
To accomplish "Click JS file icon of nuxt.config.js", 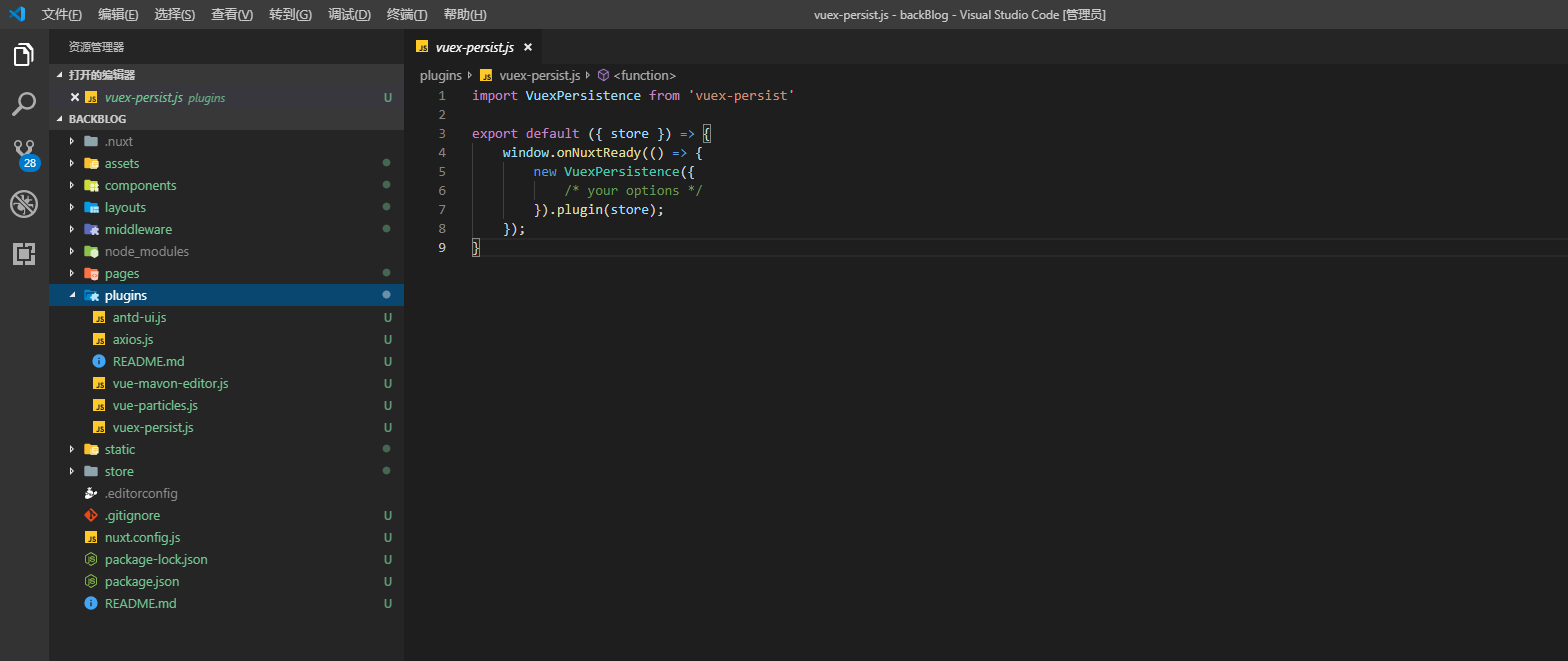I will [x=91, y=537].
